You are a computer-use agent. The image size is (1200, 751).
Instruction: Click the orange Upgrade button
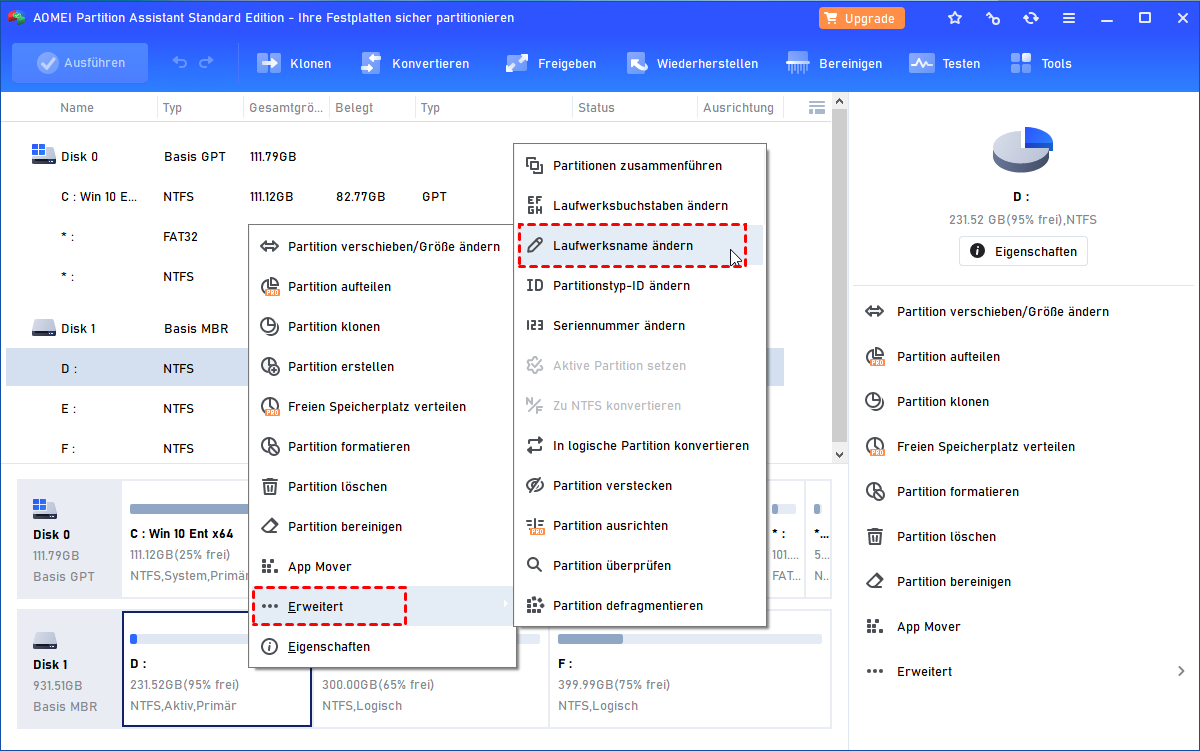point(862,18)
